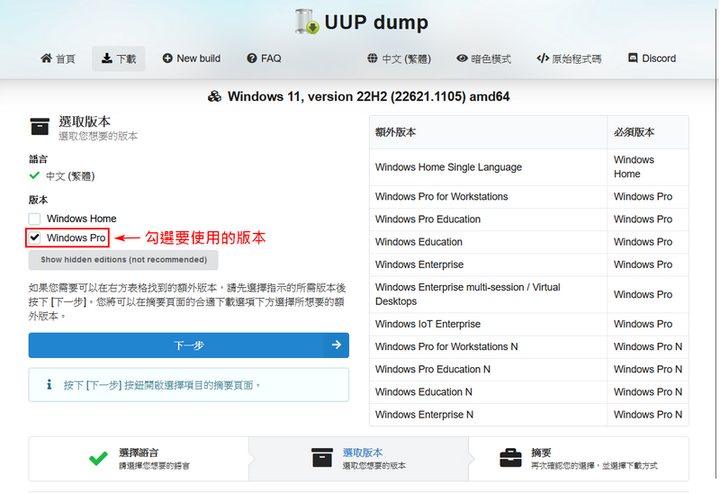
Task: Click Show hidden editions (not recommended) button
Action: tap(123, 260)
